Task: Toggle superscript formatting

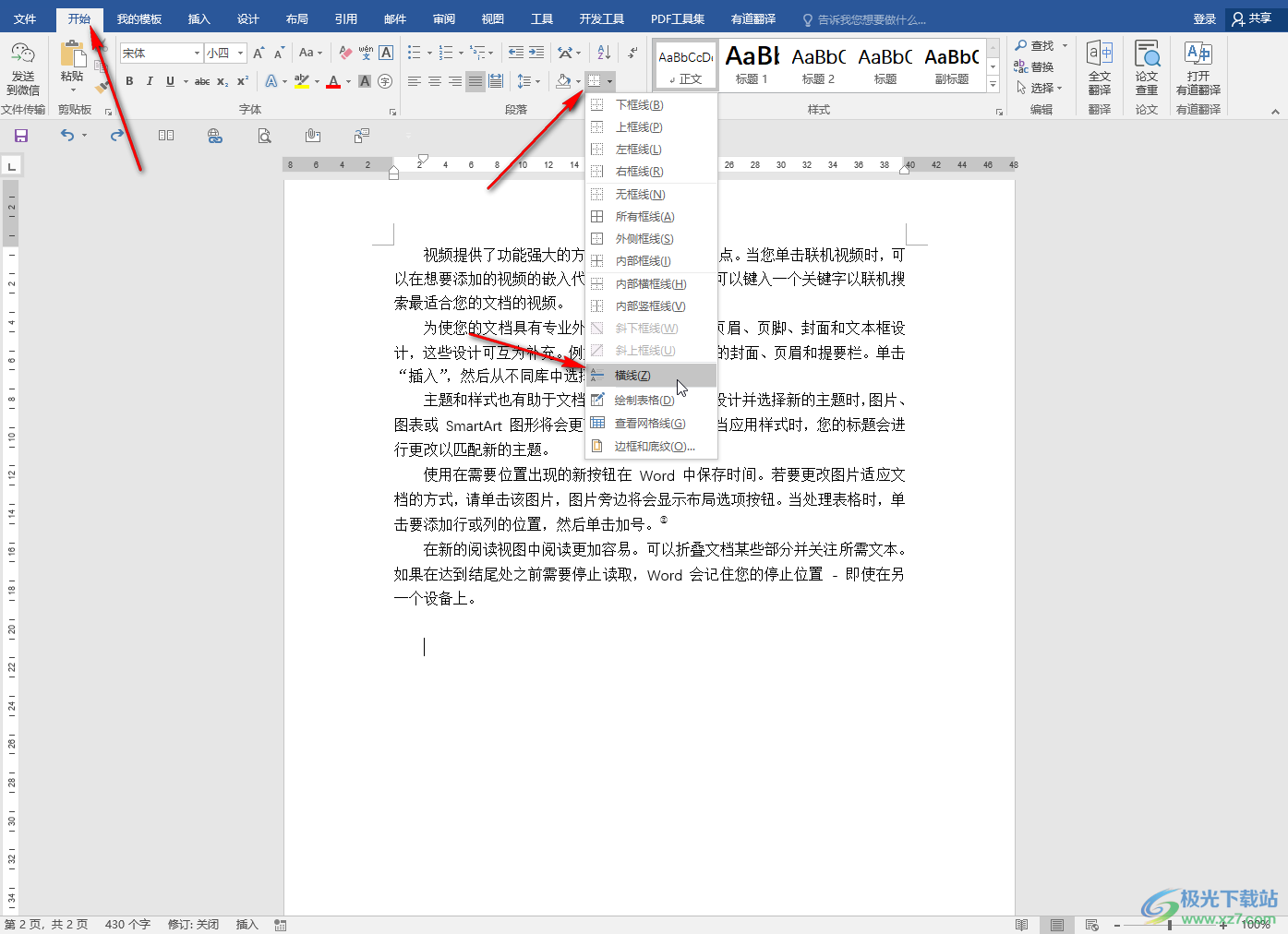Action: click(242, 81)
